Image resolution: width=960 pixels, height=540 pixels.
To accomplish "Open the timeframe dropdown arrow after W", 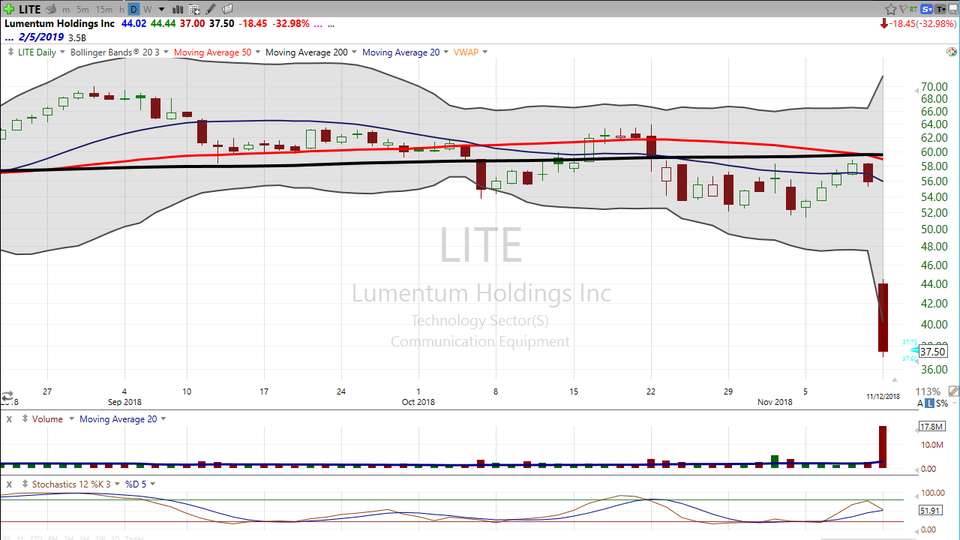I will point(162,9).
